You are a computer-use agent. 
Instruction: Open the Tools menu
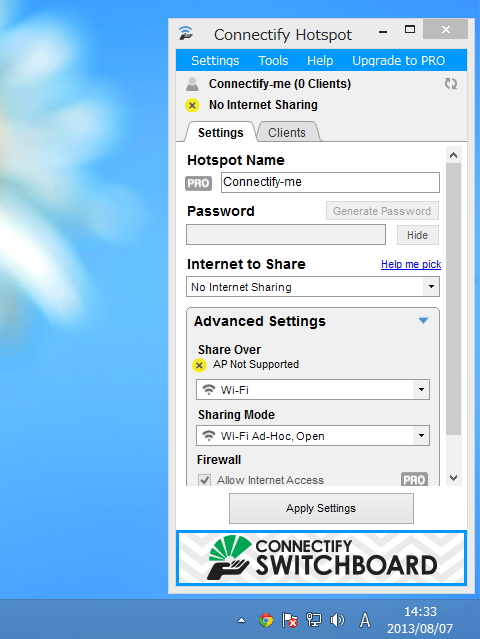coord(273,61)
